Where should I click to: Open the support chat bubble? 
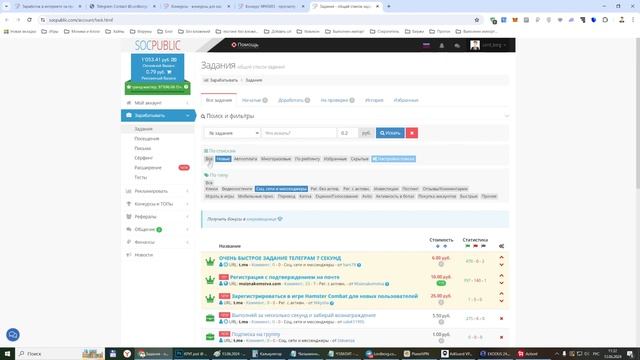click(x=13, y=335)
